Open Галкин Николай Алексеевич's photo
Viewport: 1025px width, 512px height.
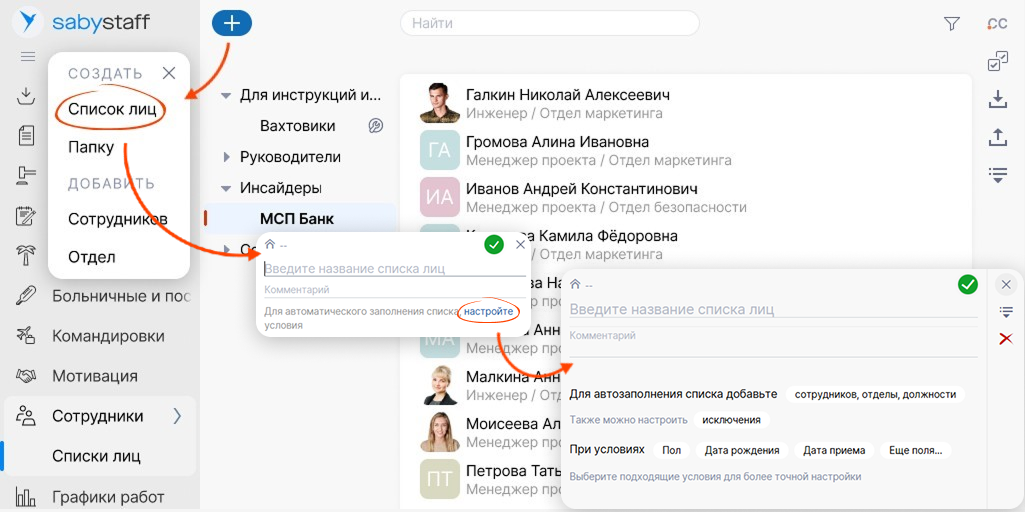(439, 103)
